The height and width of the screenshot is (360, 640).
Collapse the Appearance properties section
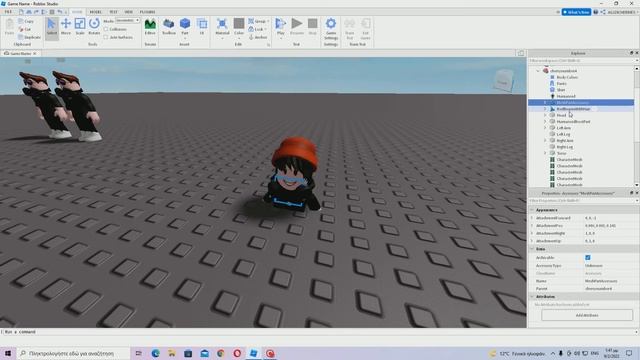point(532,210)
